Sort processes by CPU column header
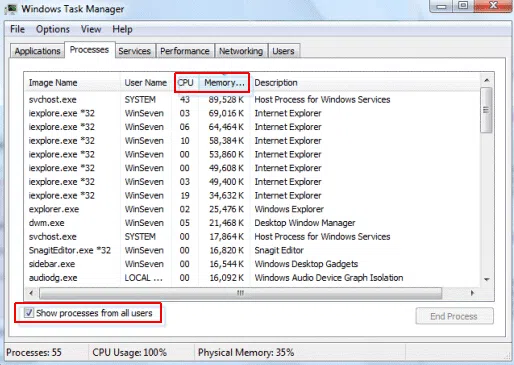Viewport: 514px width, 365px height. pos(185,83)
